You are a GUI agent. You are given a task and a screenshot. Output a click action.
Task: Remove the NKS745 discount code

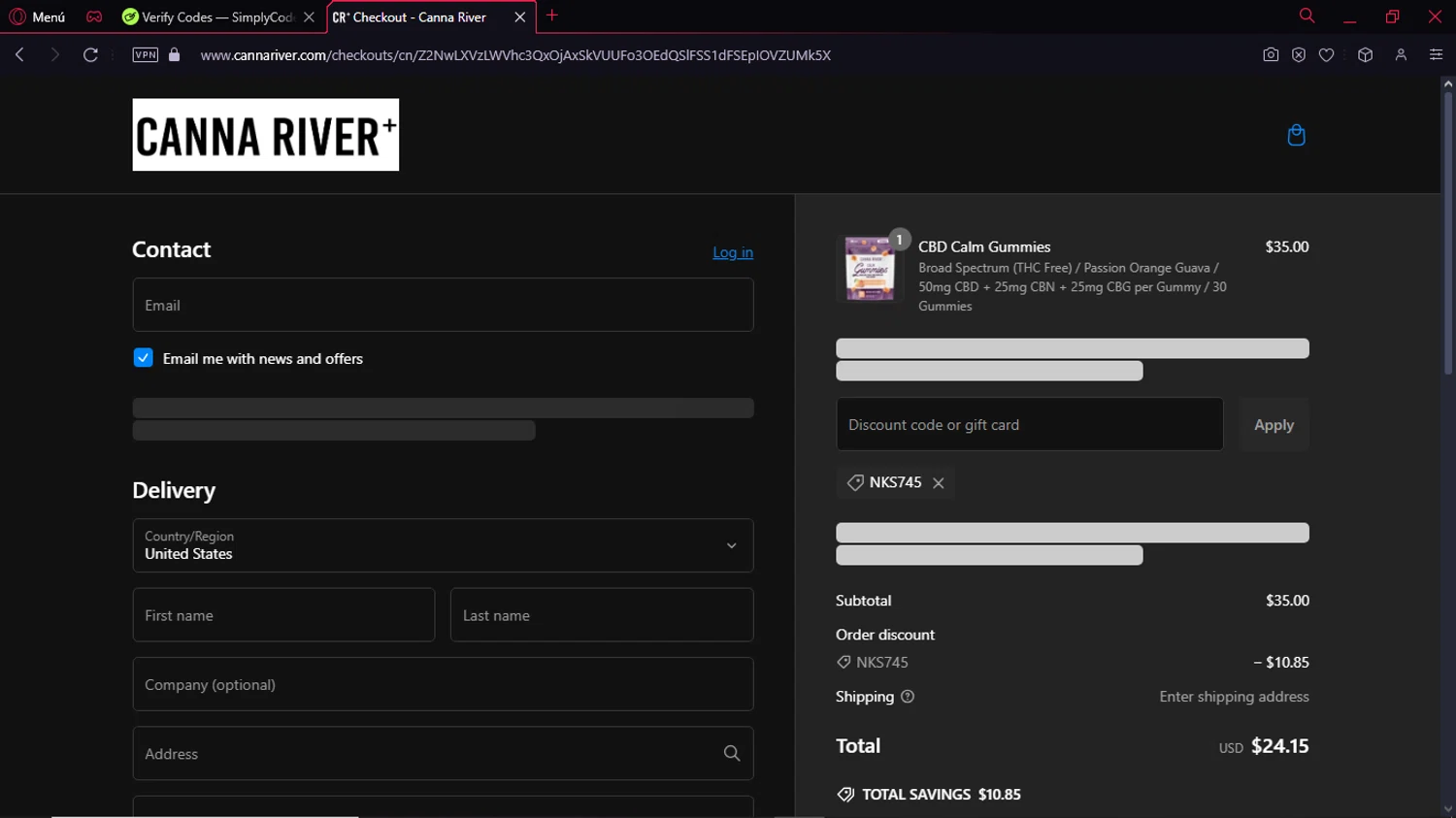(939, 483)
